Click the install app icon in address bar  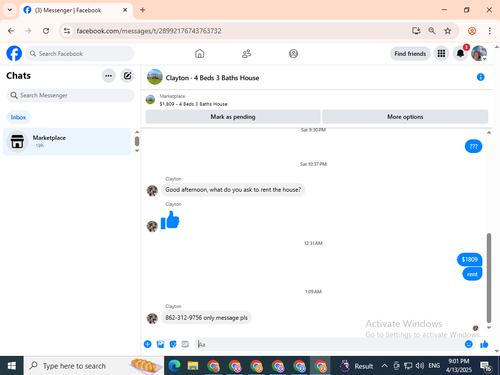[416, 31]
